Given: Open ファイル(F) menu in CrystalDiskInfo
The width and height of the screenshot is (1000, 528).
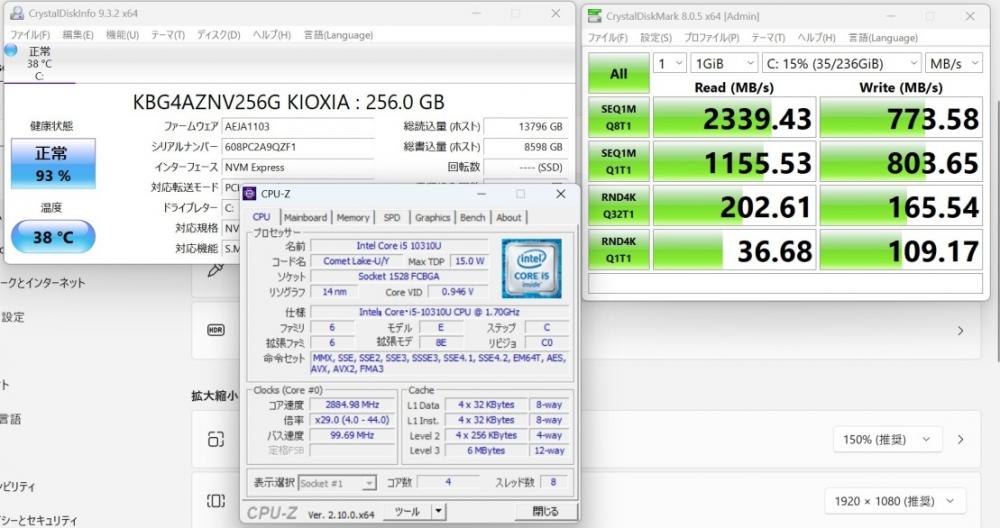Looking at the screenshot, I should click(x=30, y=35).
